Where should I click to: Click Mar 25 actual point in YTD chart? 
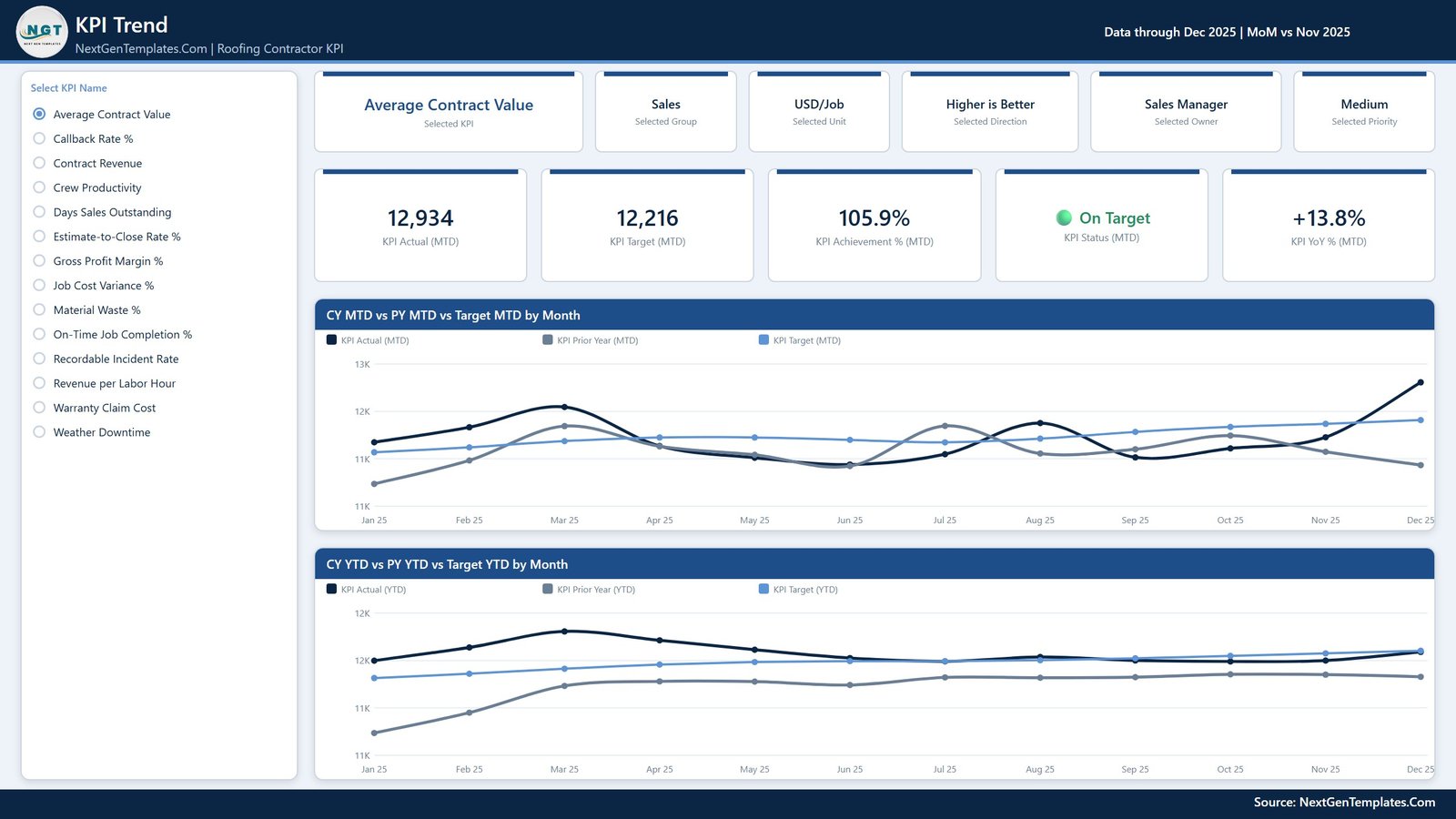pyautogui.click(x=564, y=631)
